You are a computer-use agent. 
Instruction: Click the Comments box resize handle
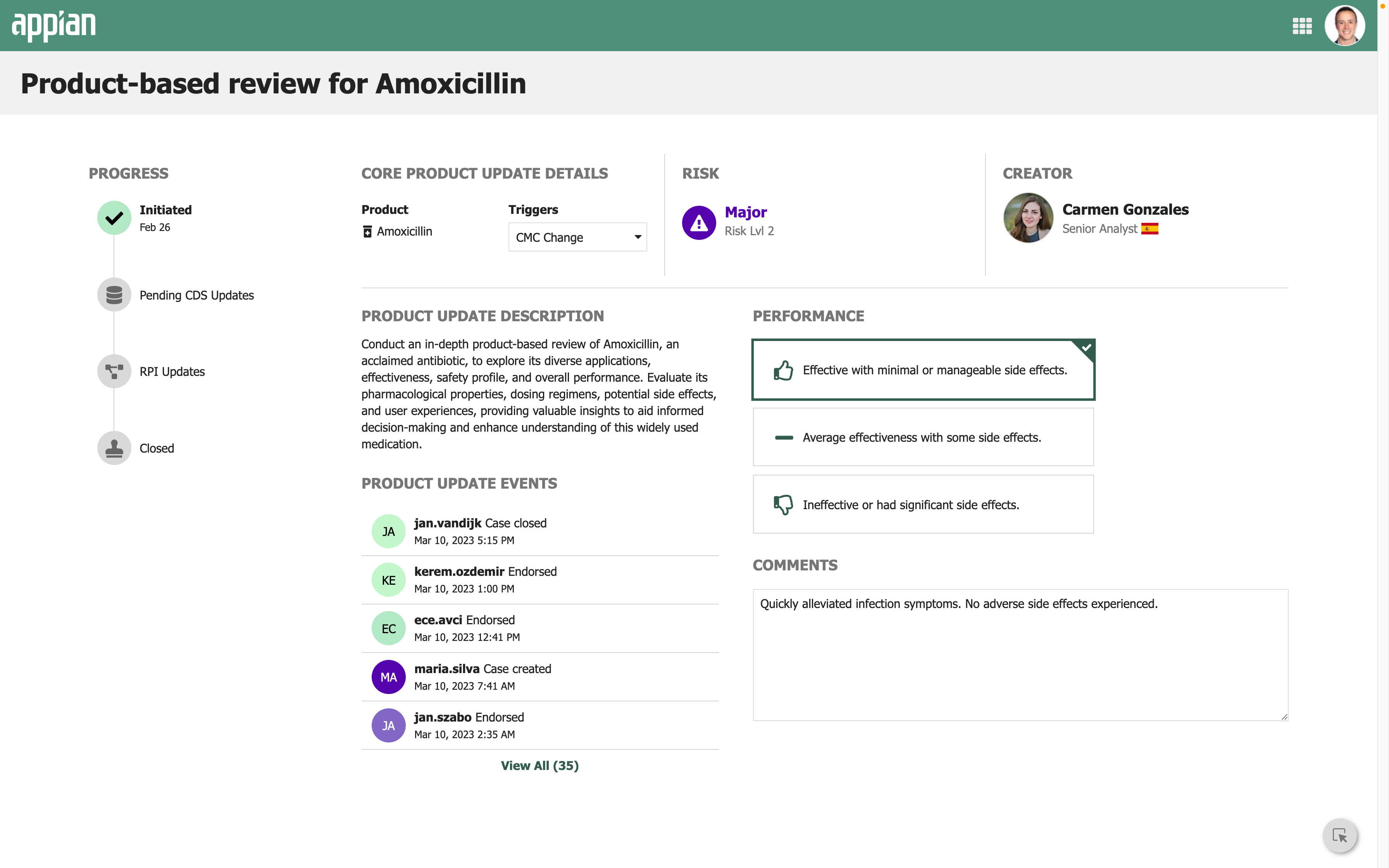[x=1284, y=716]
